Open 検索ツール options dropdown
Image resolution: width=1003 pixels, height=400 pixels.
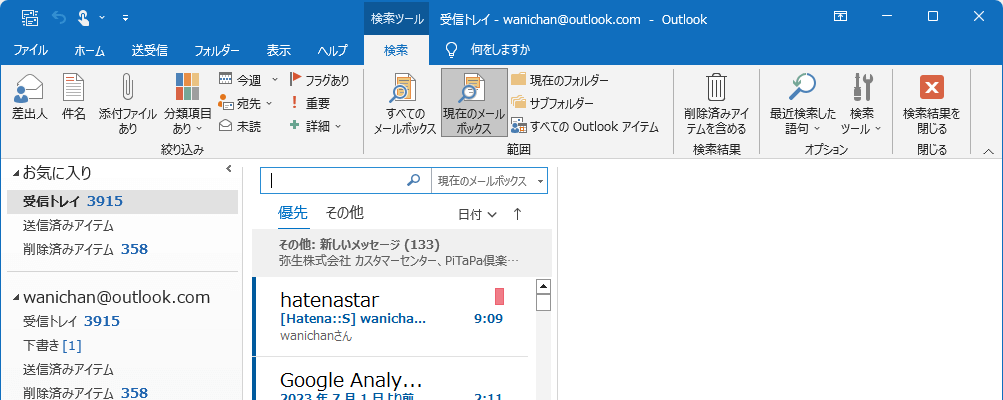click(861, 104)
